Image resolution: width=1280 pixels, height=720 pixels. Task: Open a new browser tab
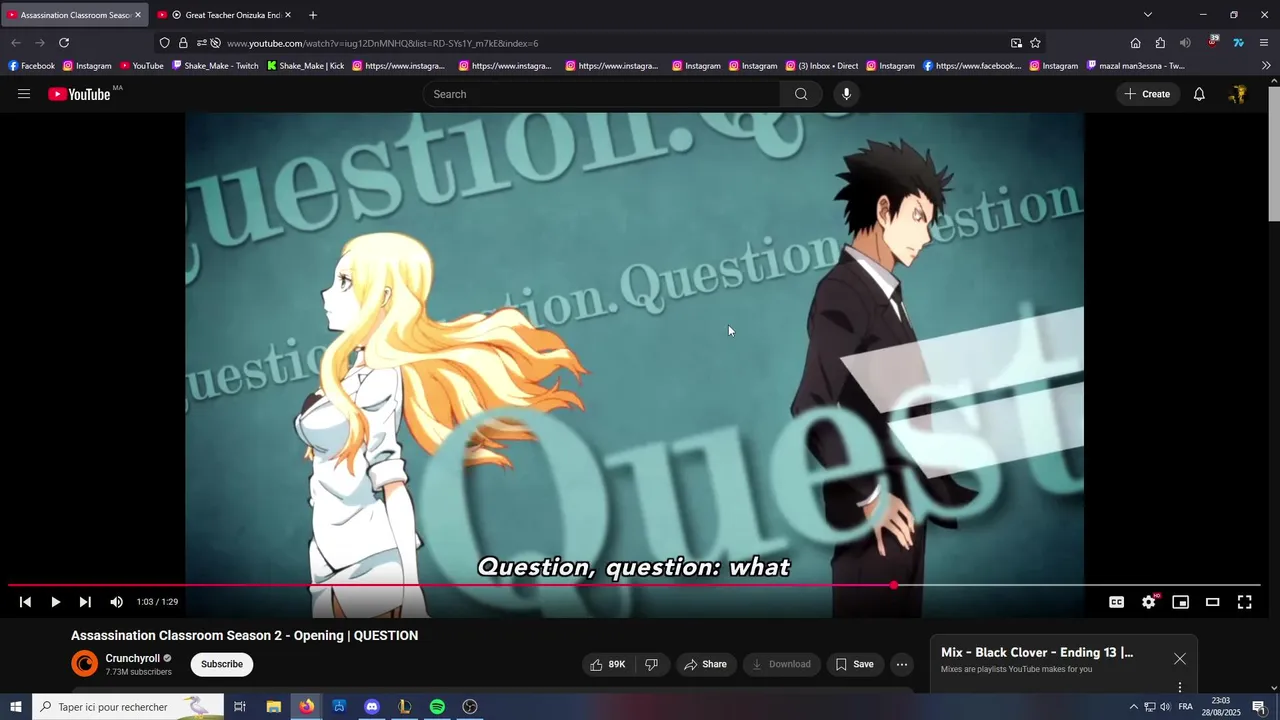click(x=313, y=15)
